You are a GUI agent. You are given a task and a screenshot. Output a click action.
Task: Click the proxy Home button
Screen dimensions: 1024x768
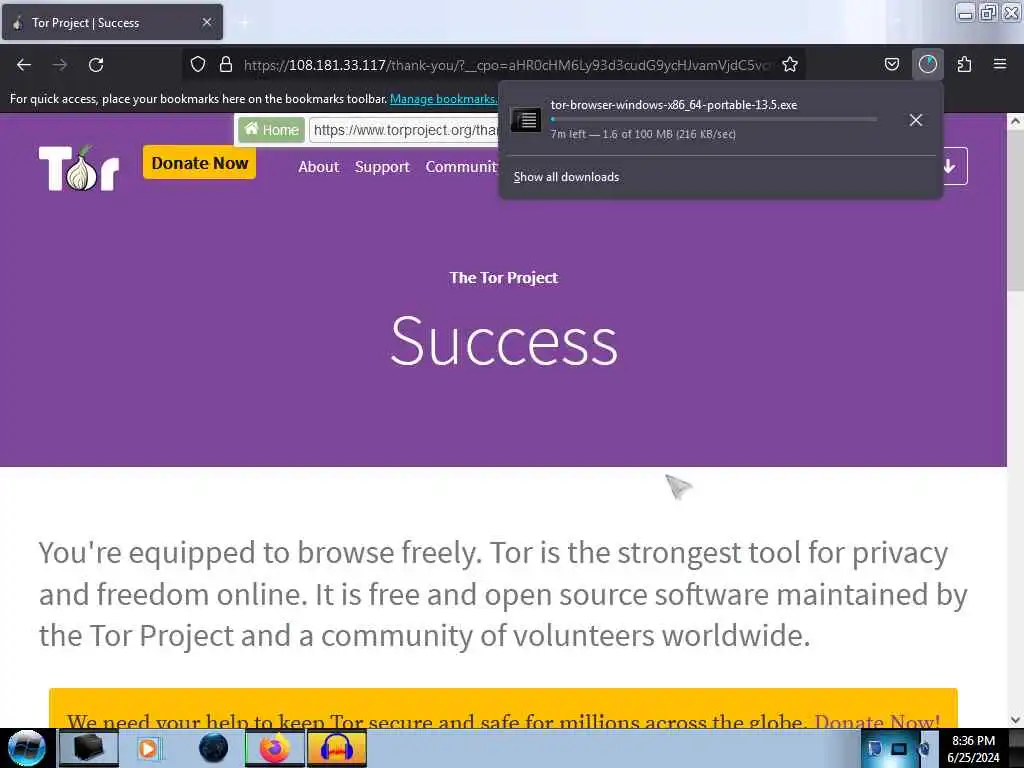[271, 129]
